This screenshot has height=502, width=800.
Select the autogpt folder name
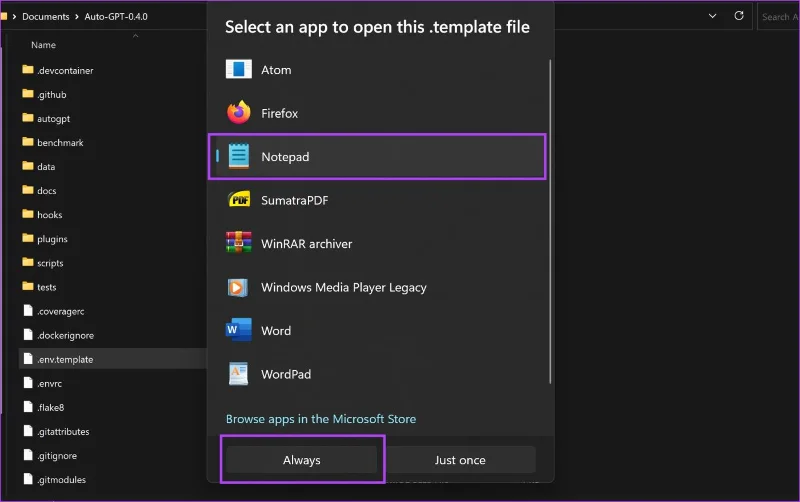click(54, 119)
